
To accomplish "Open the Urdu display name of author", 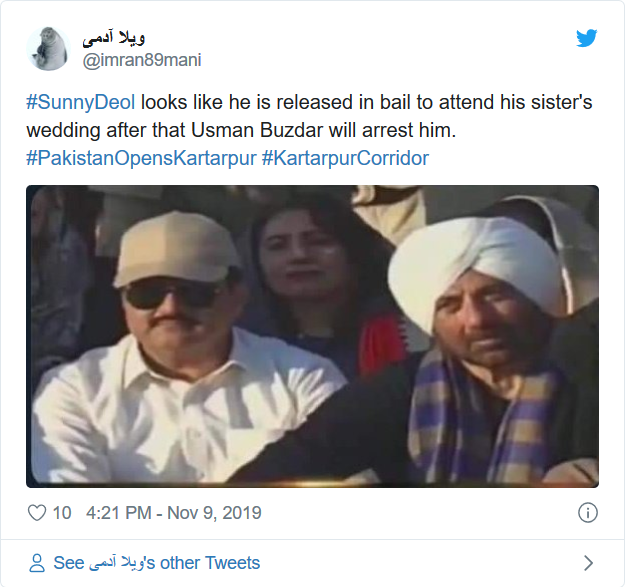I will 114,38.
